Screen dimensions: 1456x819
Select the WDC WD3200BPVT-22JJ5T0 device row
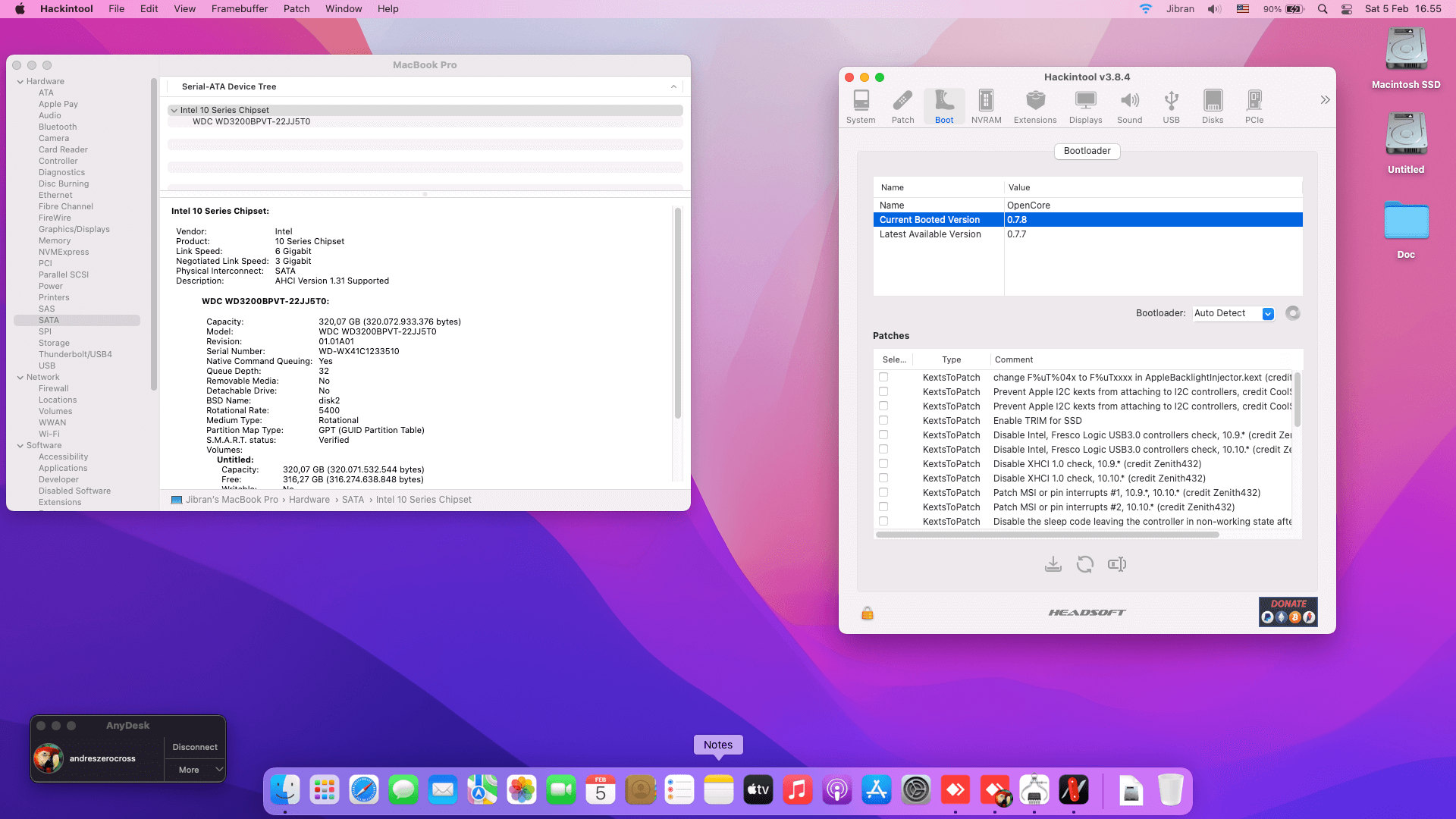click(x=425, y=121)
